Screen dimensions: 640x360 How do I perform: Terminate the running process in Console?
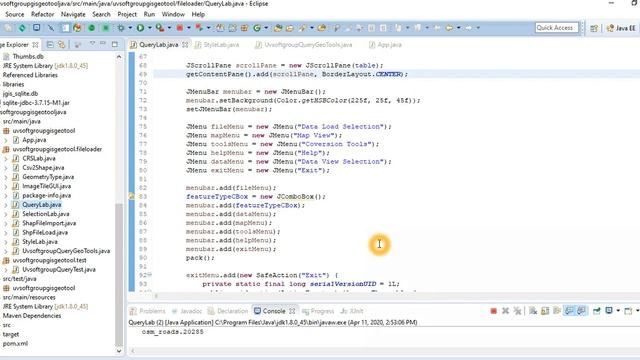tap(493, 311)
